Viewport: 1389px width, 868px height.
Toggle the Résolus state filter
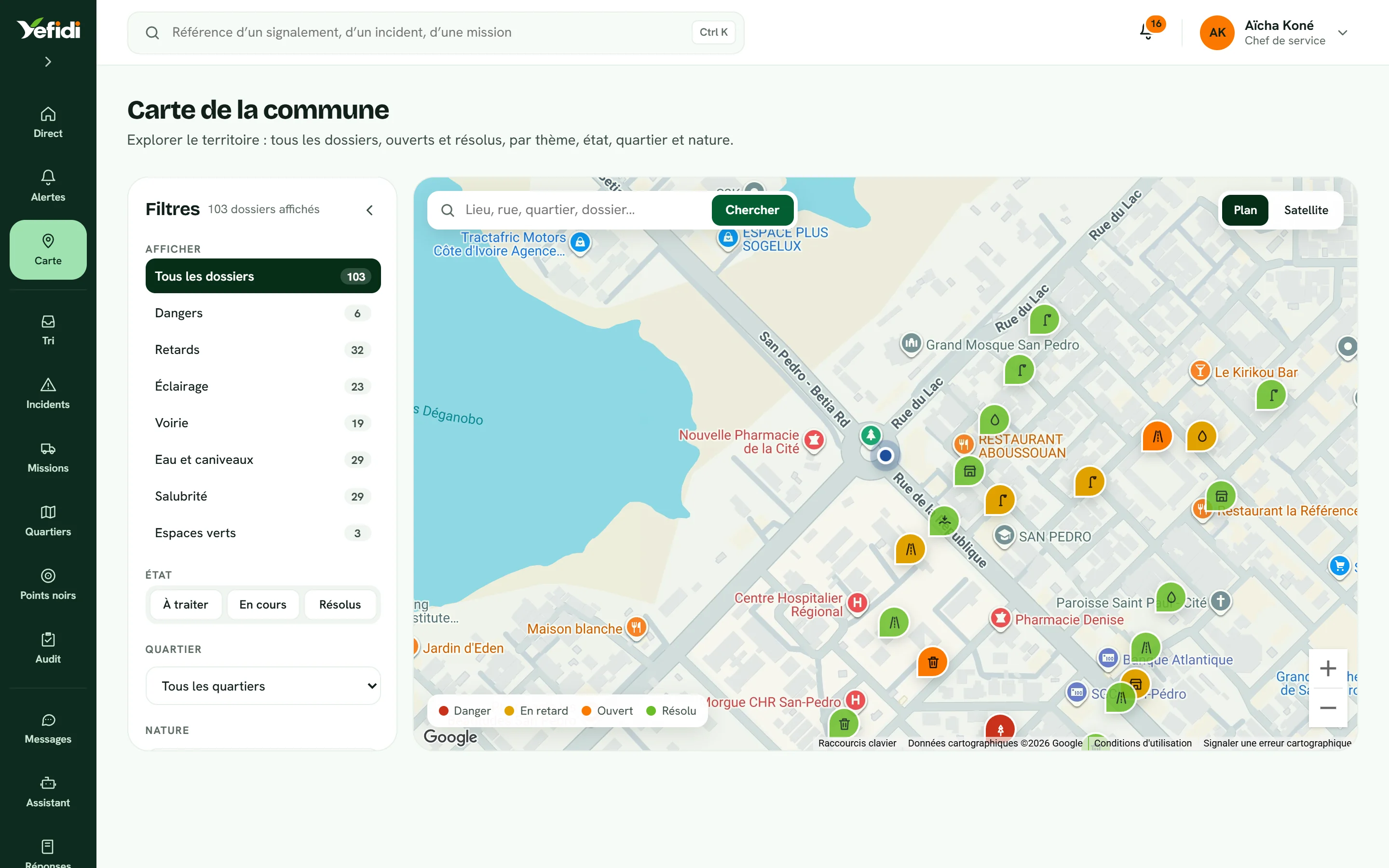[x=340, y=605]
